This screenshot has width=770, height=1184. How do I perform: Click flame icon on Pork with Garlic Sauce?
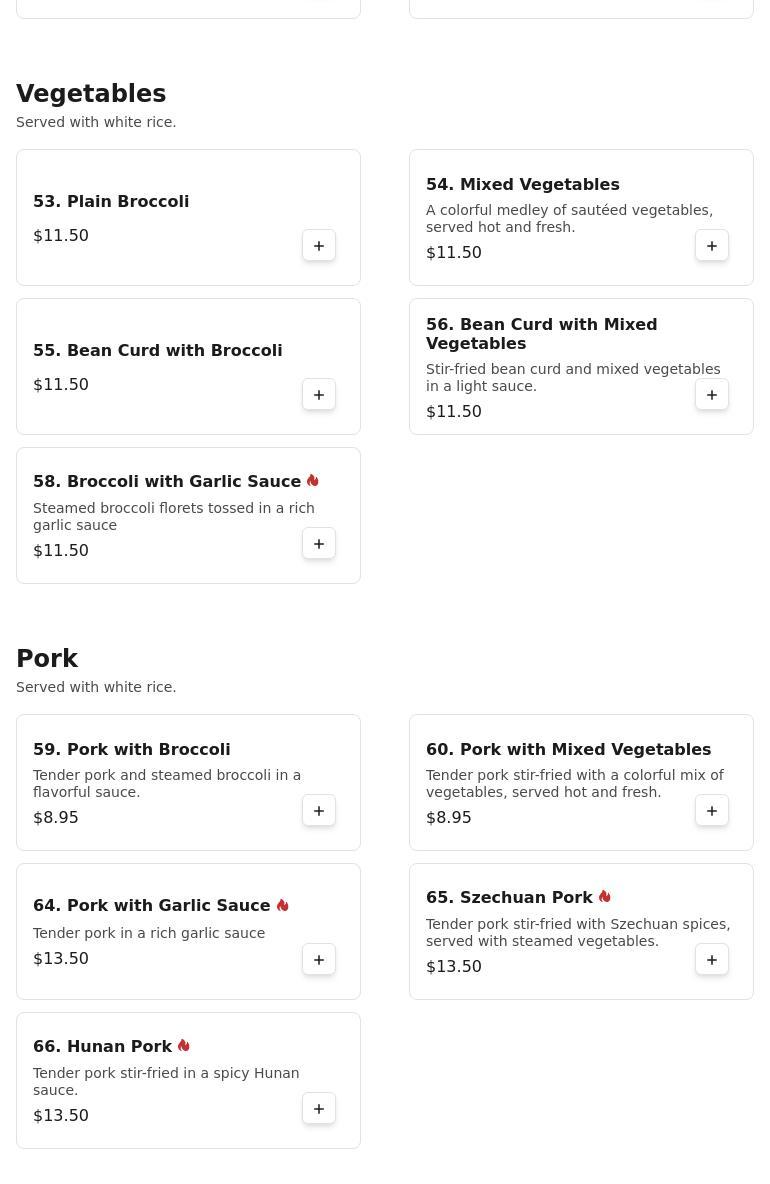283,905
